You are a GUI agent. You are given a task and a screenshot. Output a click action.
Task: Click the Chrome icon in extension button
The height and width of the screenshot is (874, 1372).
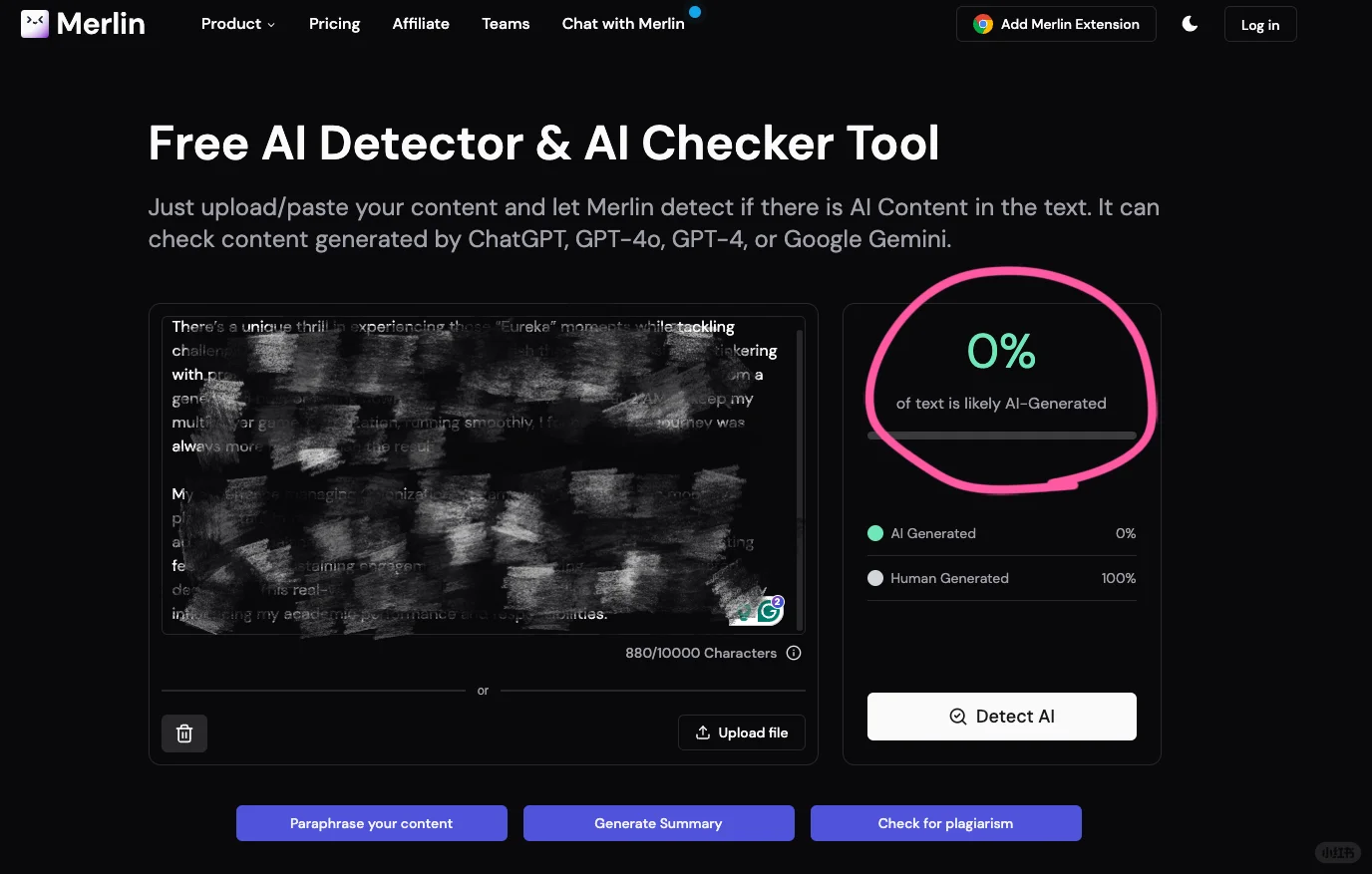(983, 24)
